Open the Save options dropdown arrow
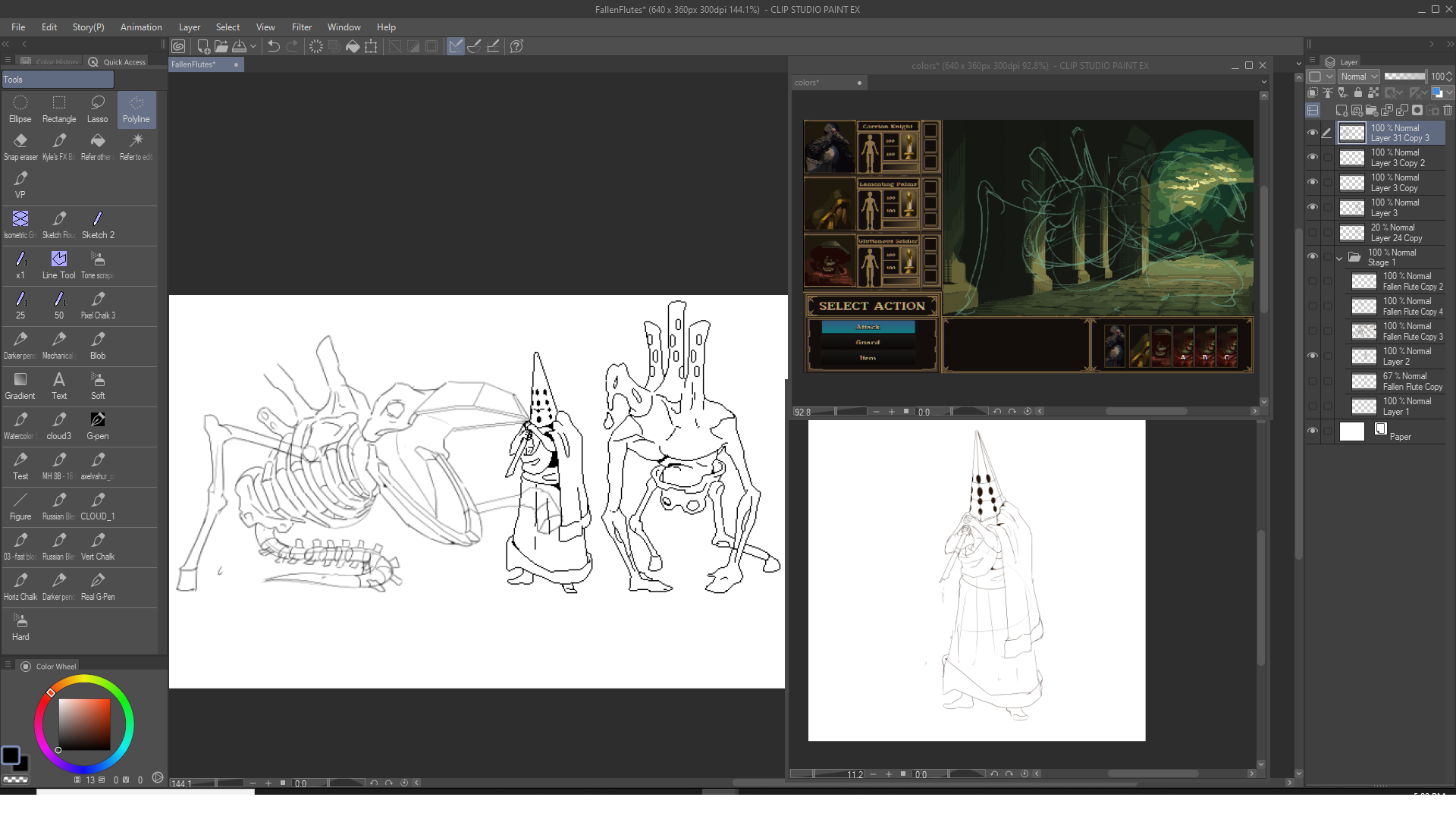Viewport: 1456px width, 819px height. point(253,46)
